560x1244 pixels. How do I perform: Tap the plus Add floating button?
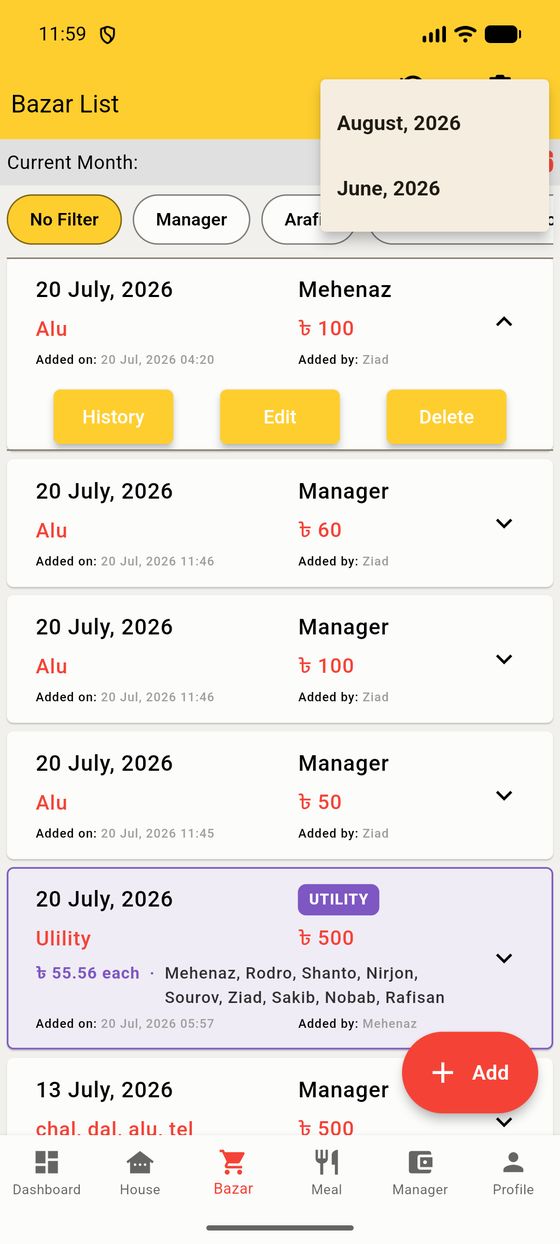tap(470, 1072)
